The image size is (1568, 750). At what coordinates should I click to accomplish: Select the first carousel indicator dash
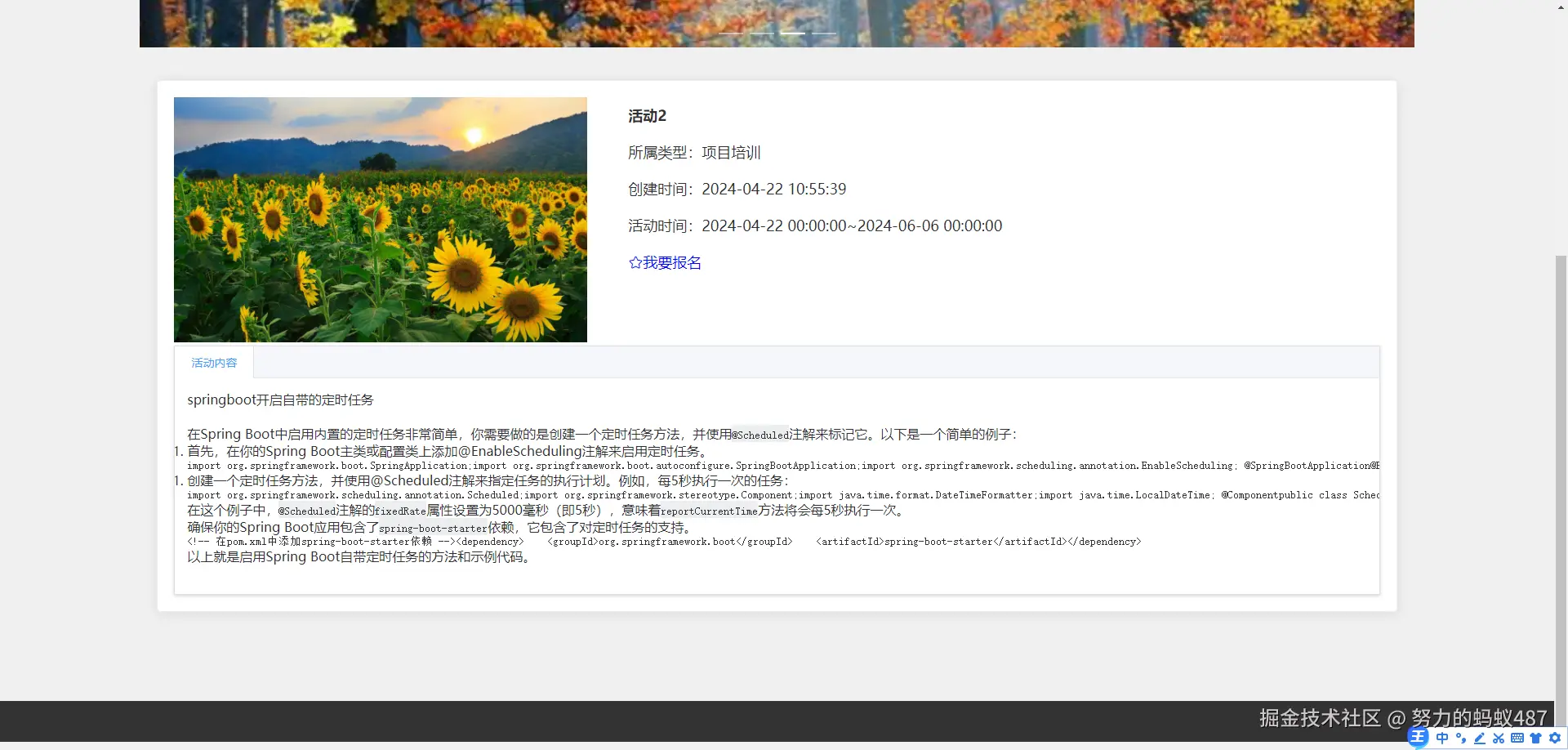pyautogui.click(x=731, y=33)
